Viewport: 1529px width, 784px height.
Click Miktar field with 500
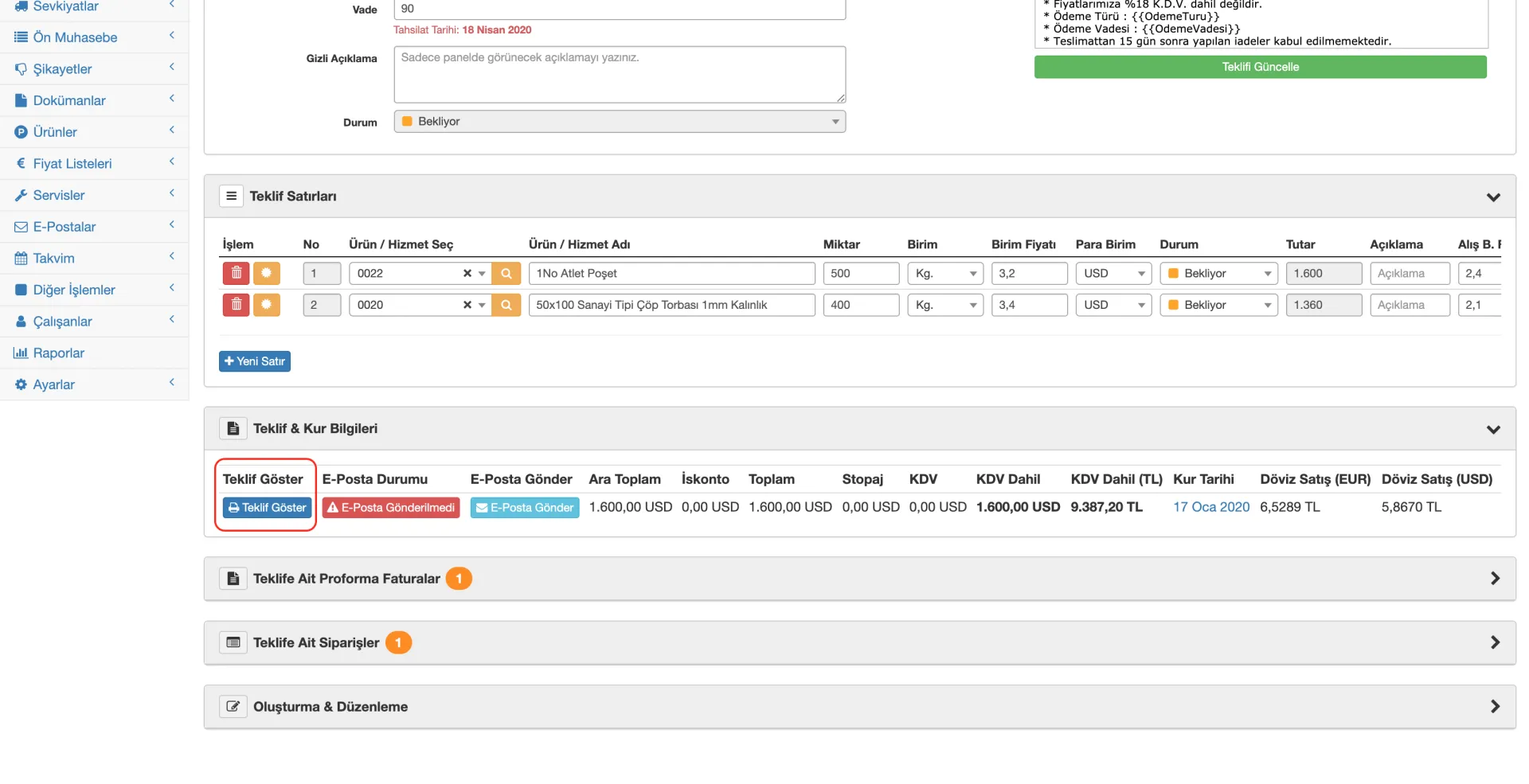coord(861,273)
